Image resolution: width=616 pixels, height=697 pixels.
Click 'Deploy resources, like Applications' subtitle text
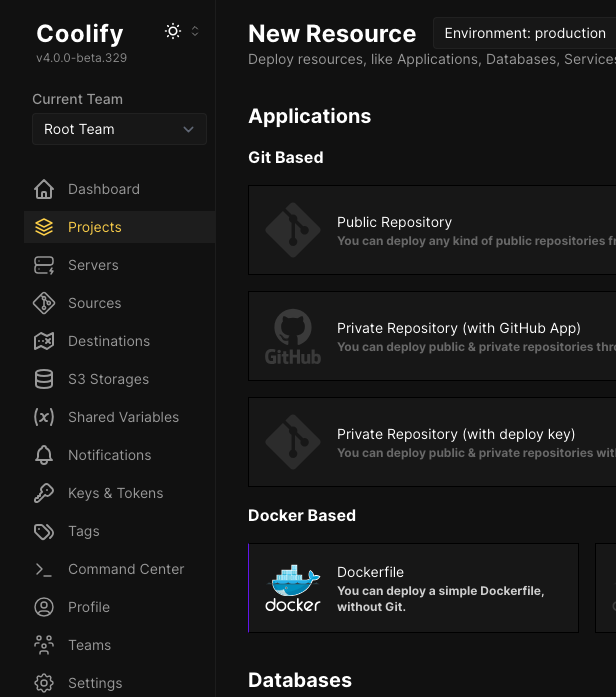click(432, 60)
